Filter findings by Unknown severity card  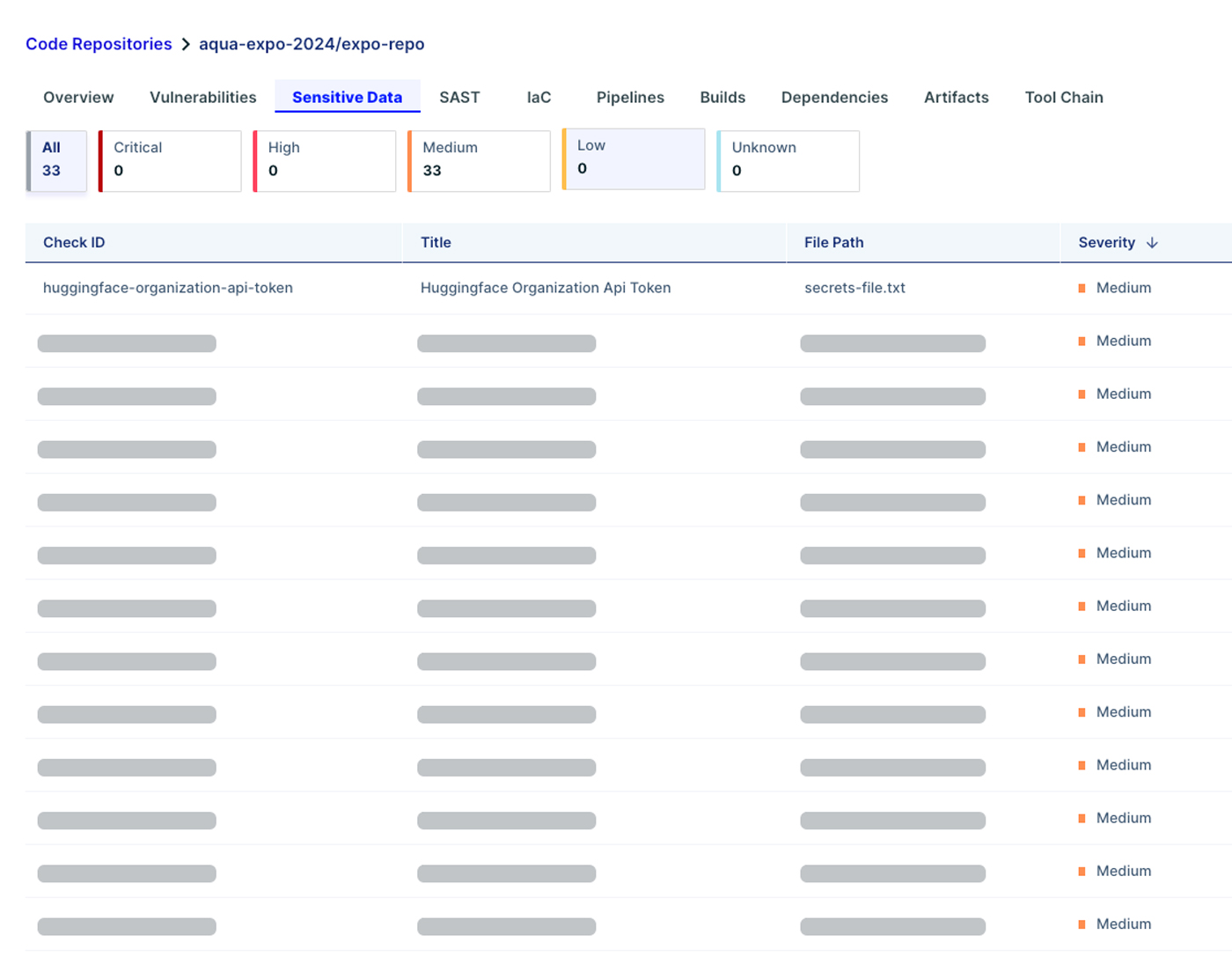click(x=788, y=161)
